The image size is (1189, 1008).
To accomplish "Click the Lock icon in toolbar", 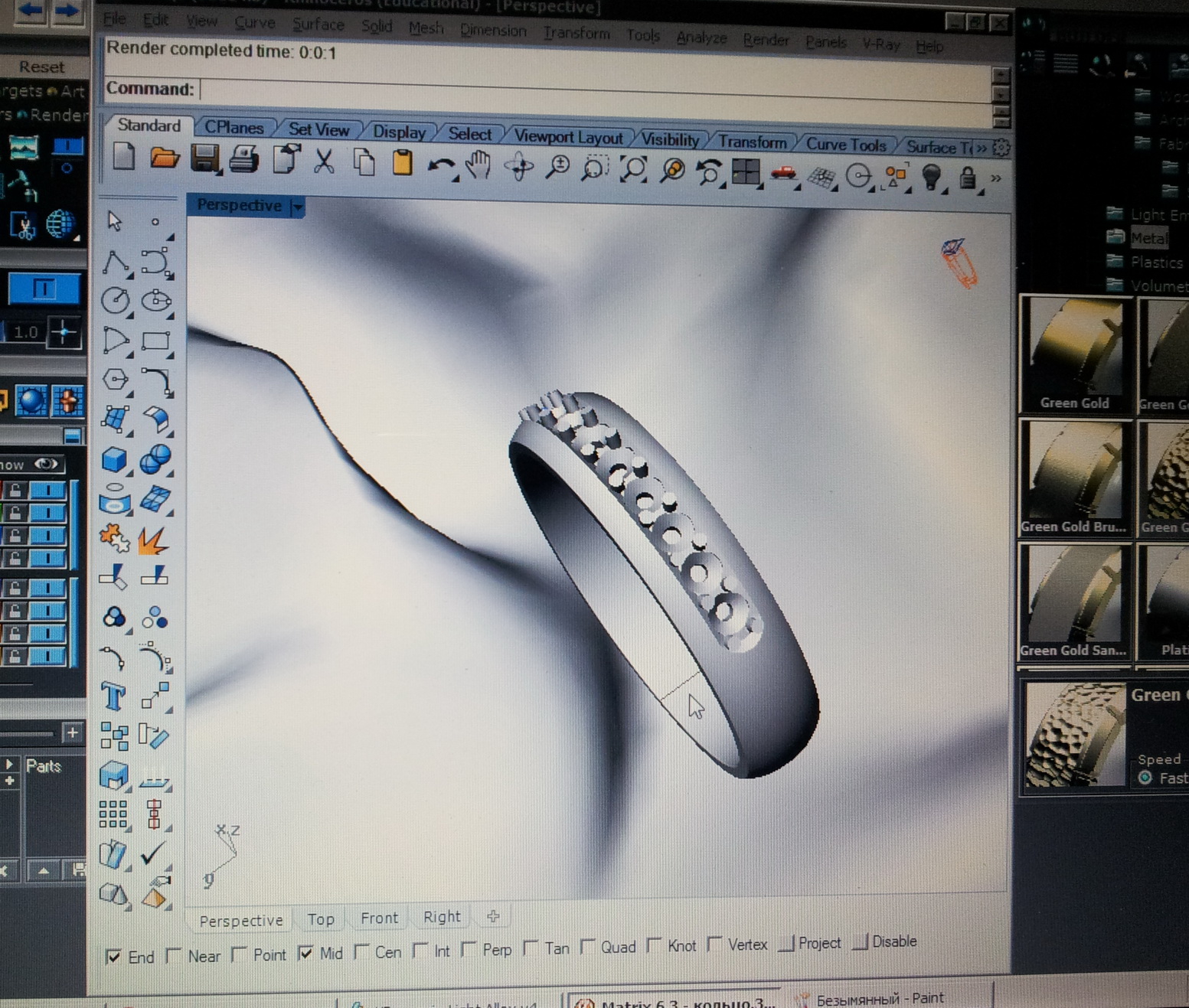I will (x=967, y=178).
